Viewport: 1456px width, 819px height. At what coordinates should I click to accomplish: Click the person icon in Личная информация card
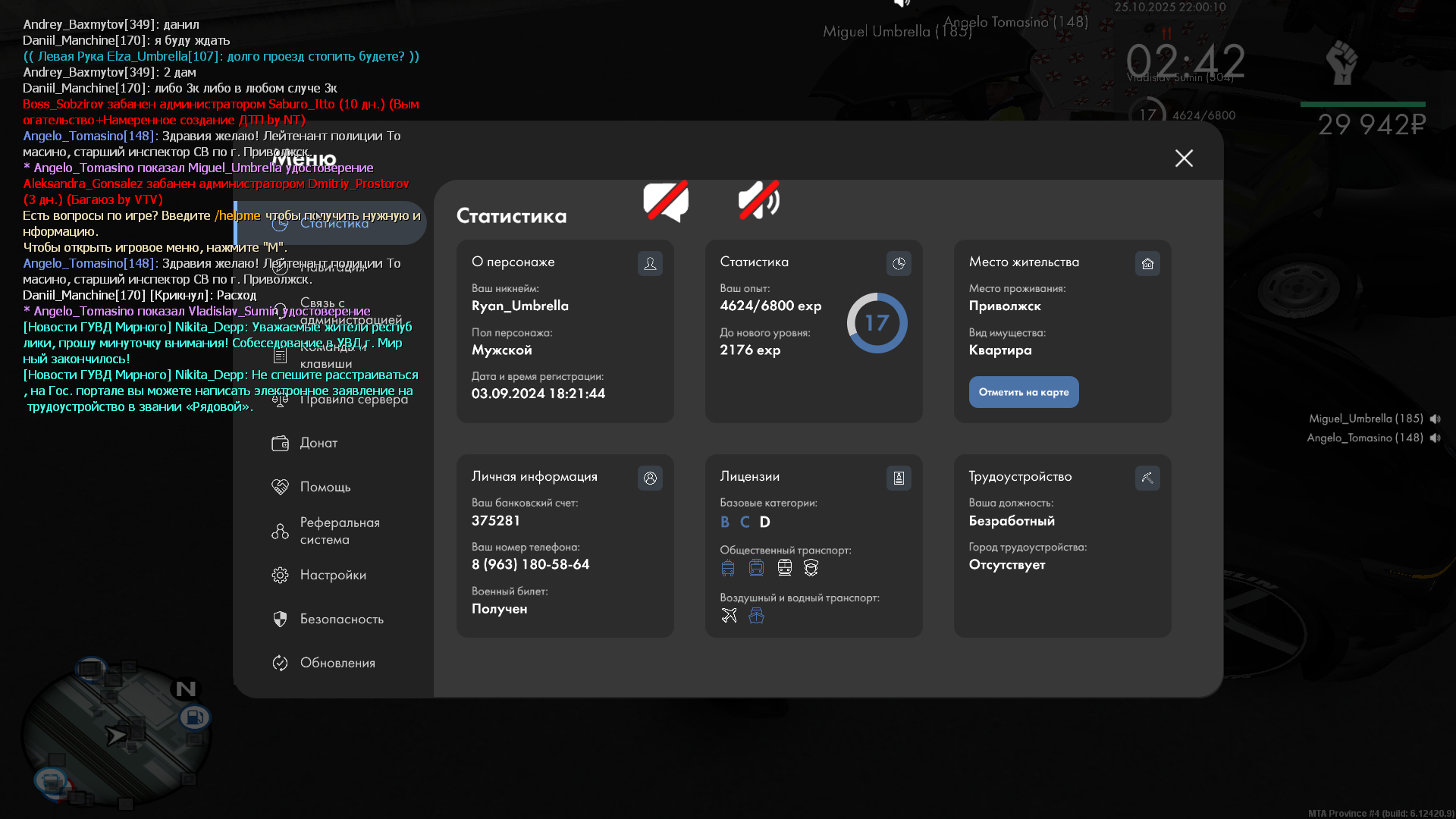(650, 478)
